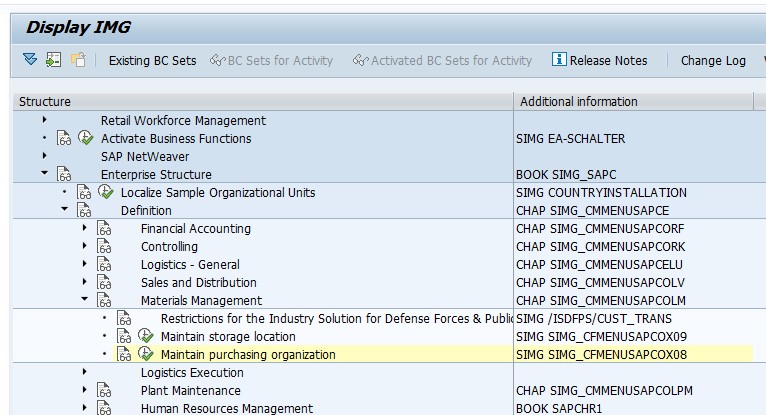Expand Logistics Execution node

pos(85,372)
